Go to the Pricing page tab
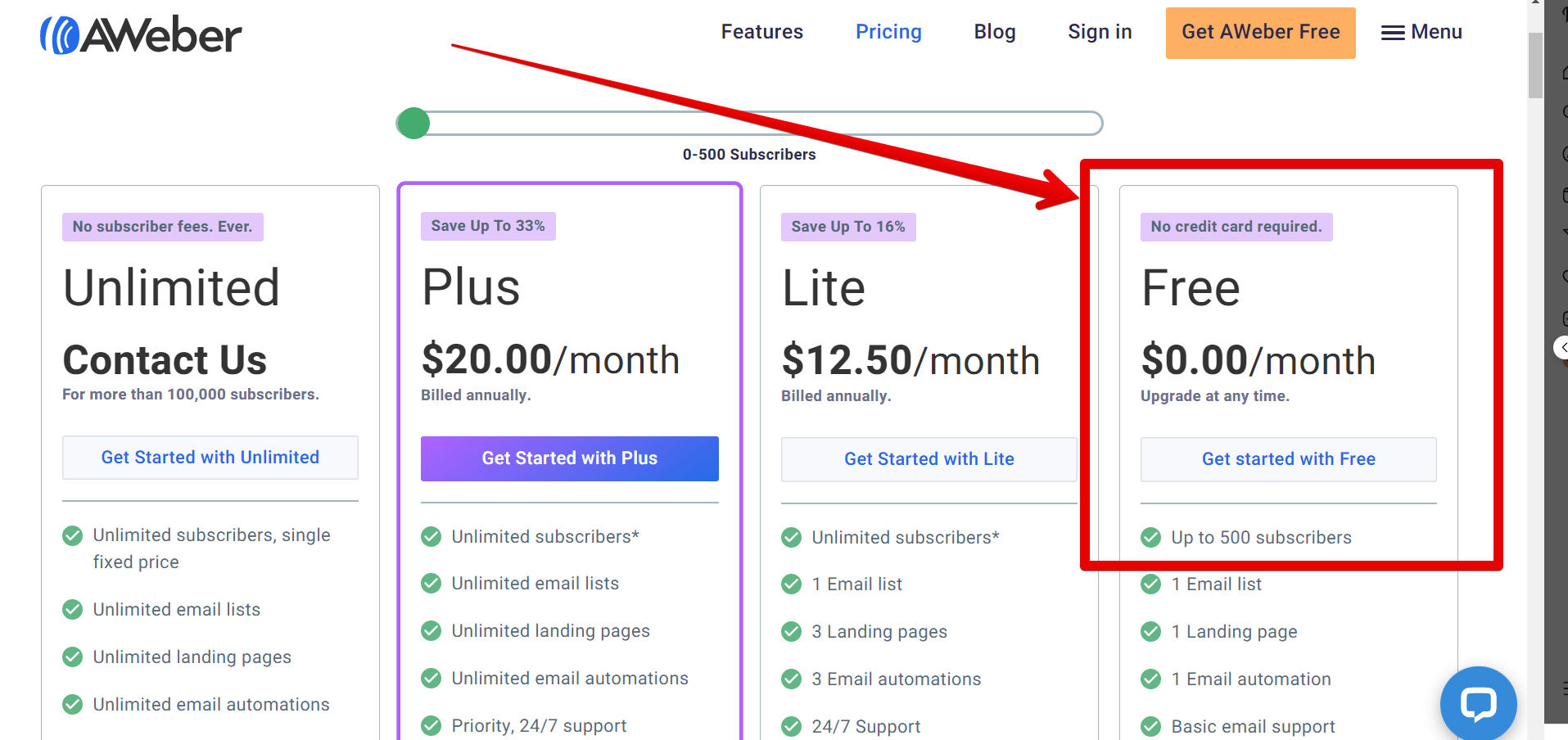The height and width of the screenshot is (740, 1568). pos(888,32)
